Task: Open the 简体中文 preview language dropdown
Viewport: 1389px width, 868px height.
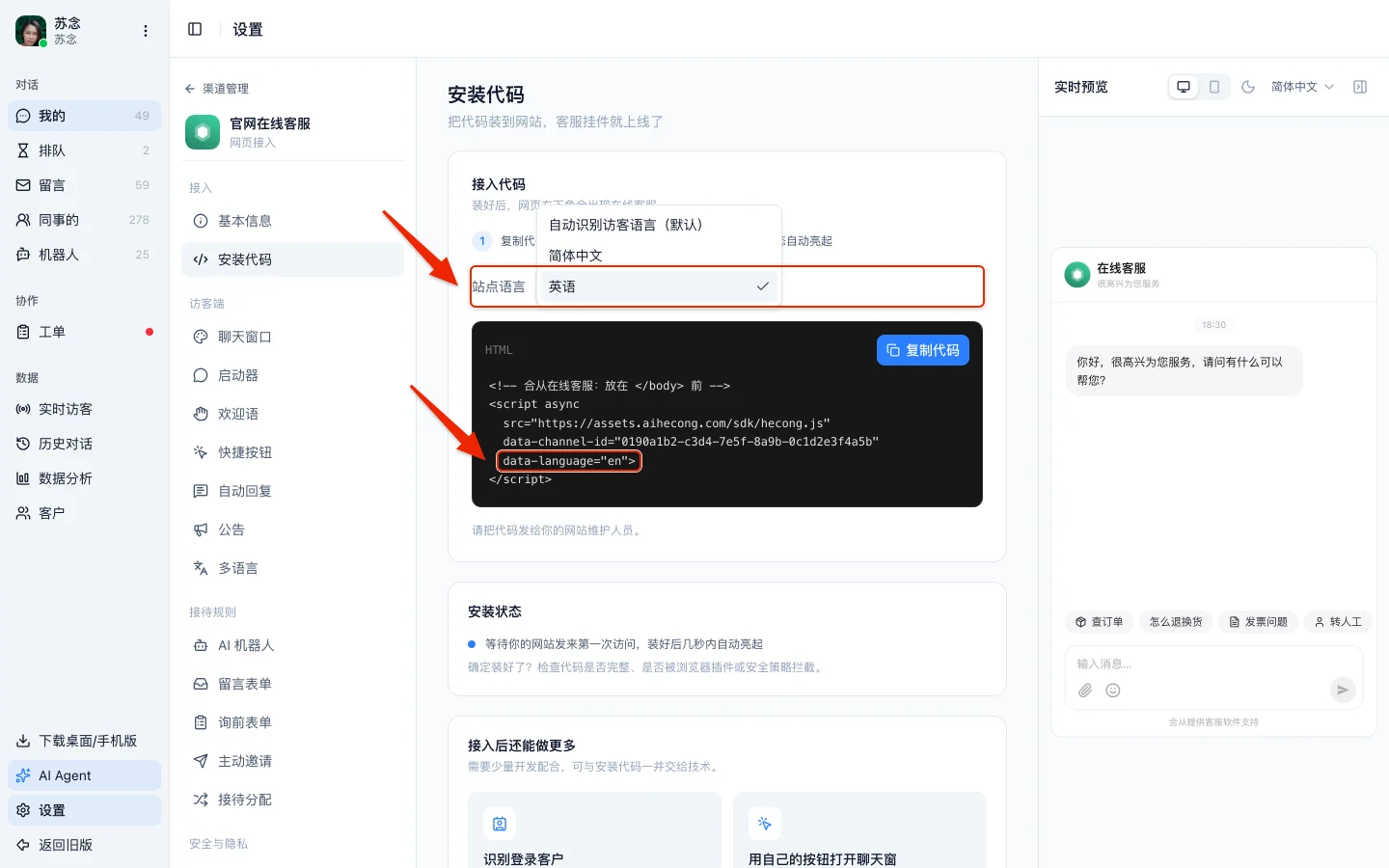Action: click(x=1302, y=87)
